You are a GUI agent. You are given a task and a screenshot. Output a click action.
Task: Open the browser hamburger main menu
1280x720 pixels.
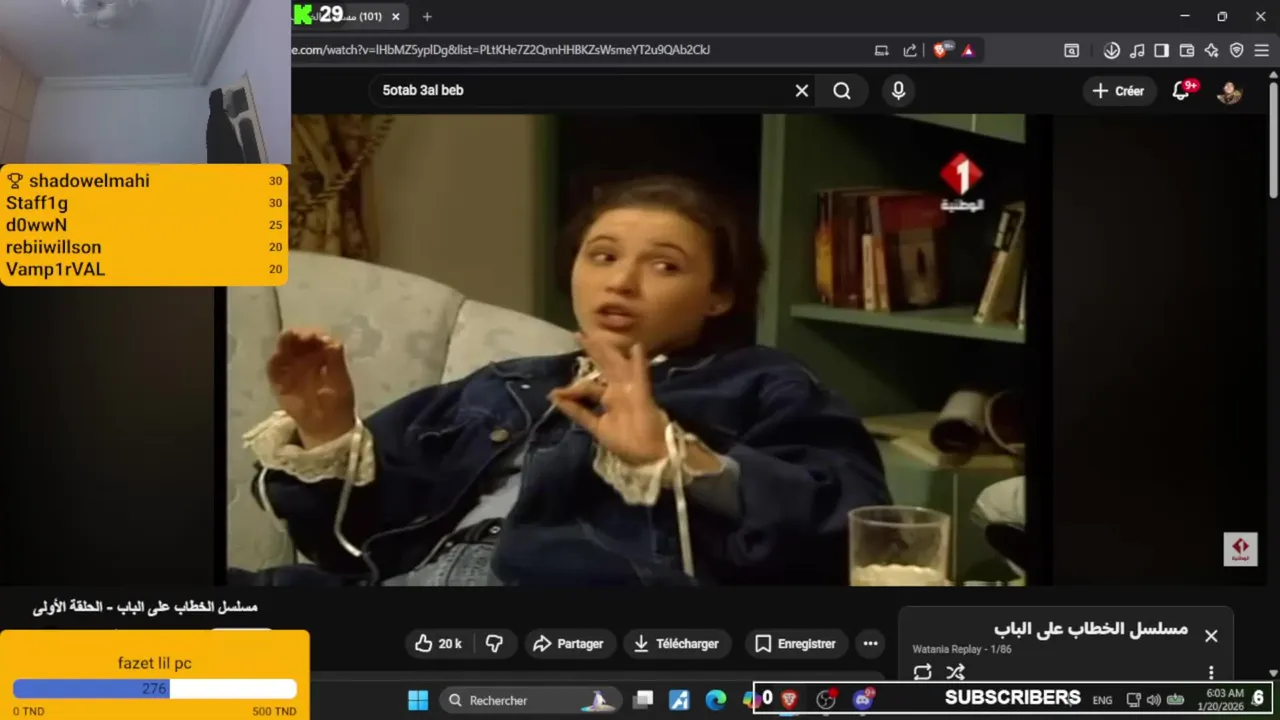pos(1262,50)
